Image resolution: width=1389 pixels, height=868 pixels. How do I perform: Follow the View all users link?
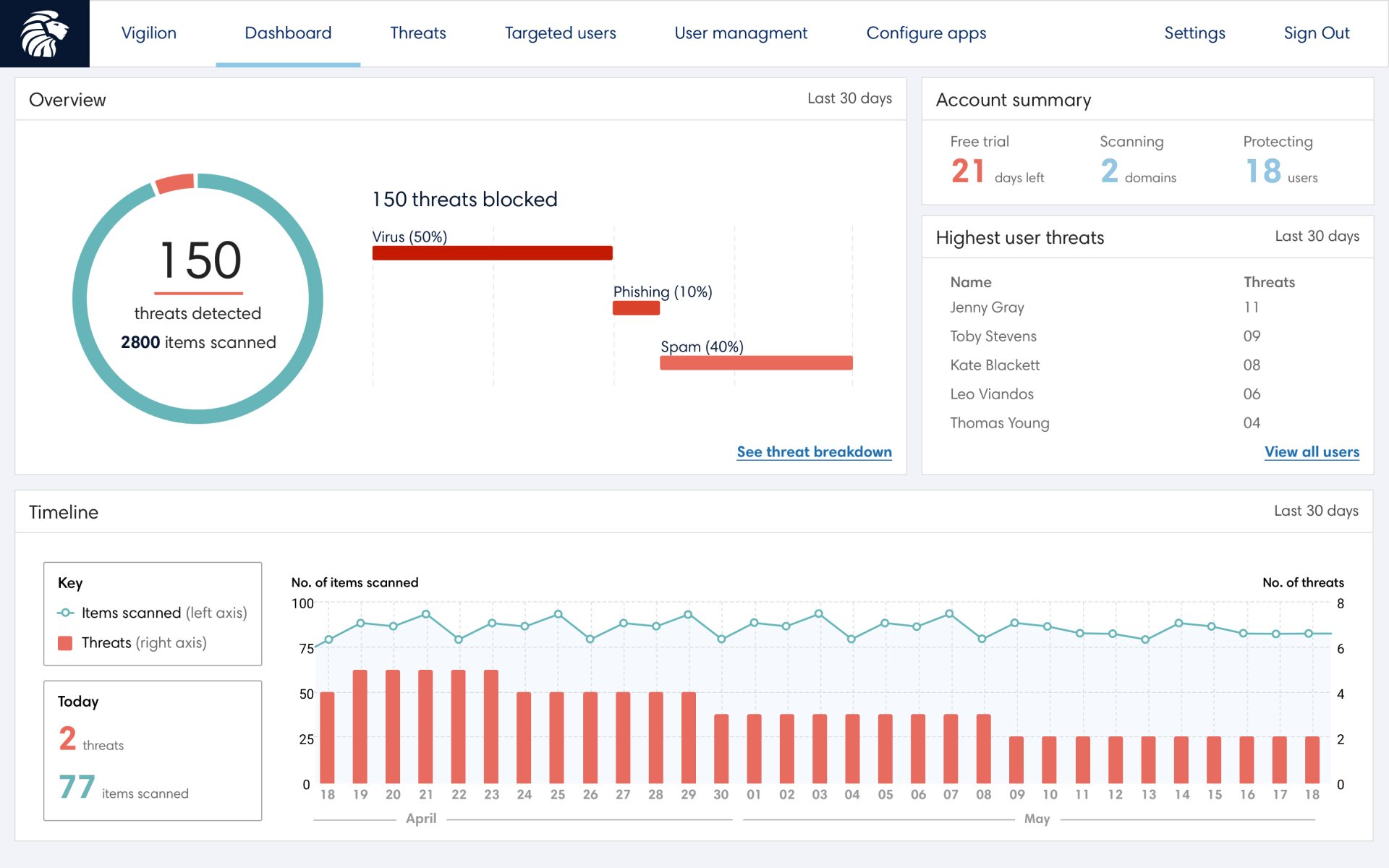tap(1311, 452)
